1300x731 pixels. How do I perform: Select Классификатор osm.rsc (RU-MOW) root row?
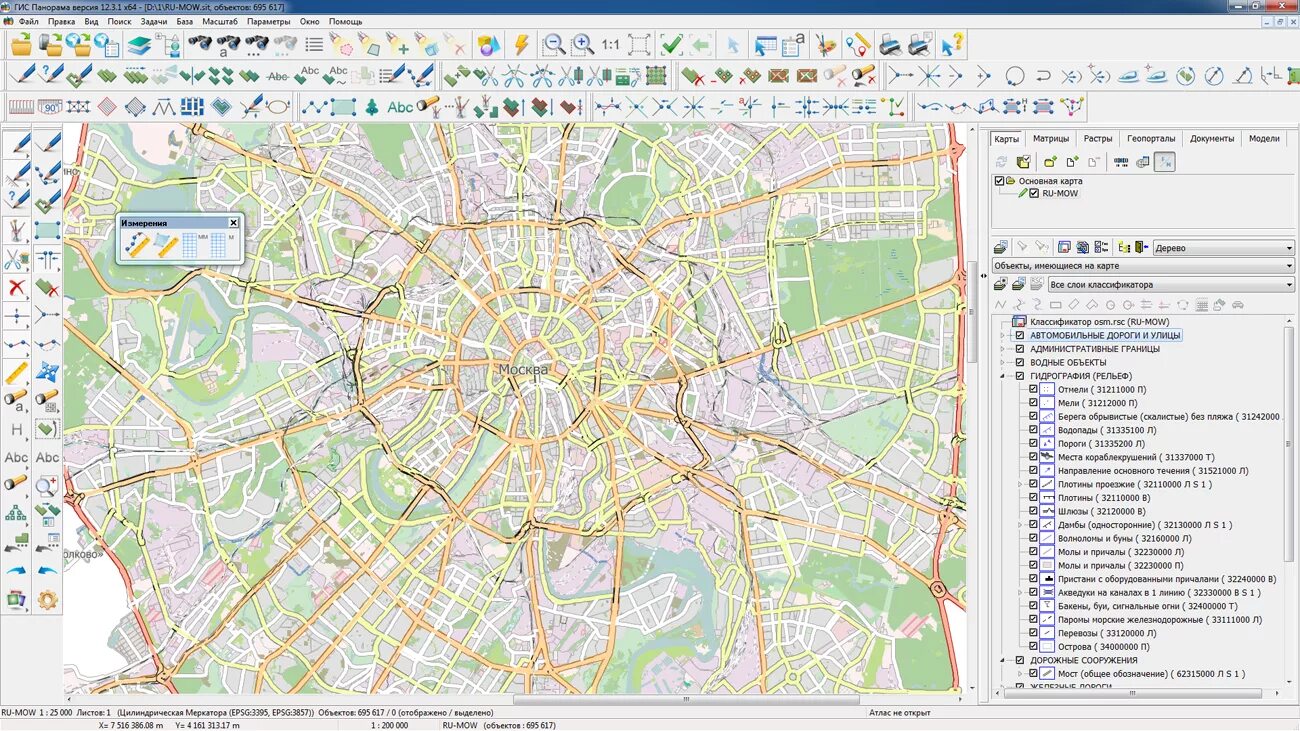point(1099,322)
